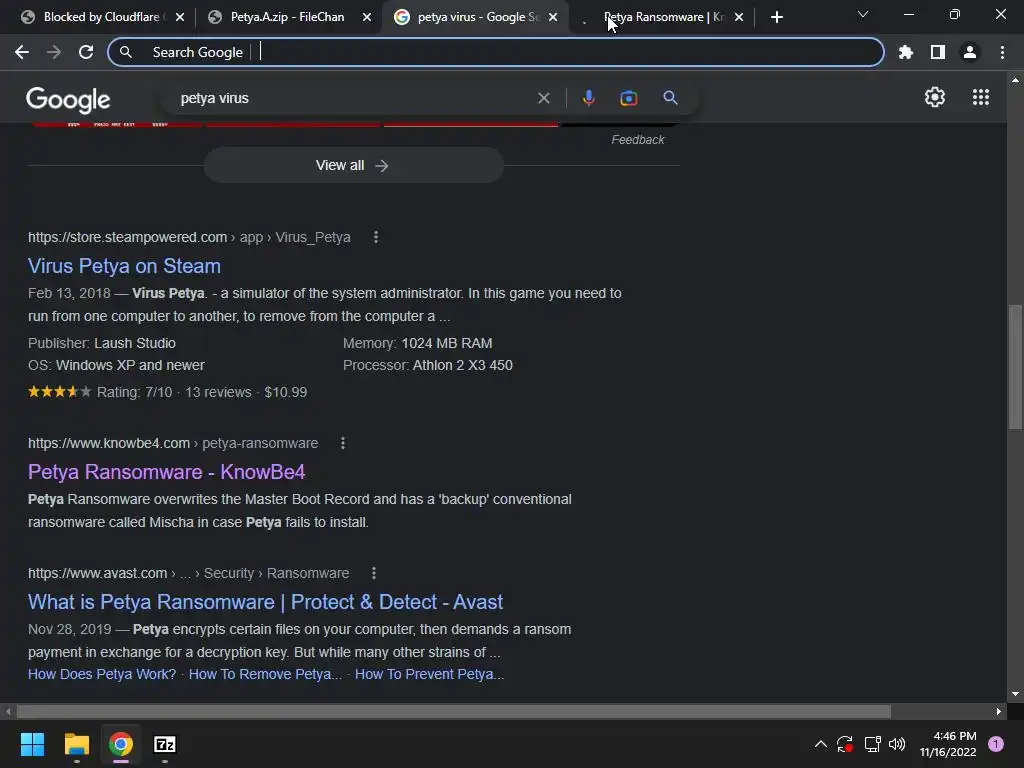Open Google quick settings gear
The width and height of the screenshot is (1024, 768).
(935, 97)
